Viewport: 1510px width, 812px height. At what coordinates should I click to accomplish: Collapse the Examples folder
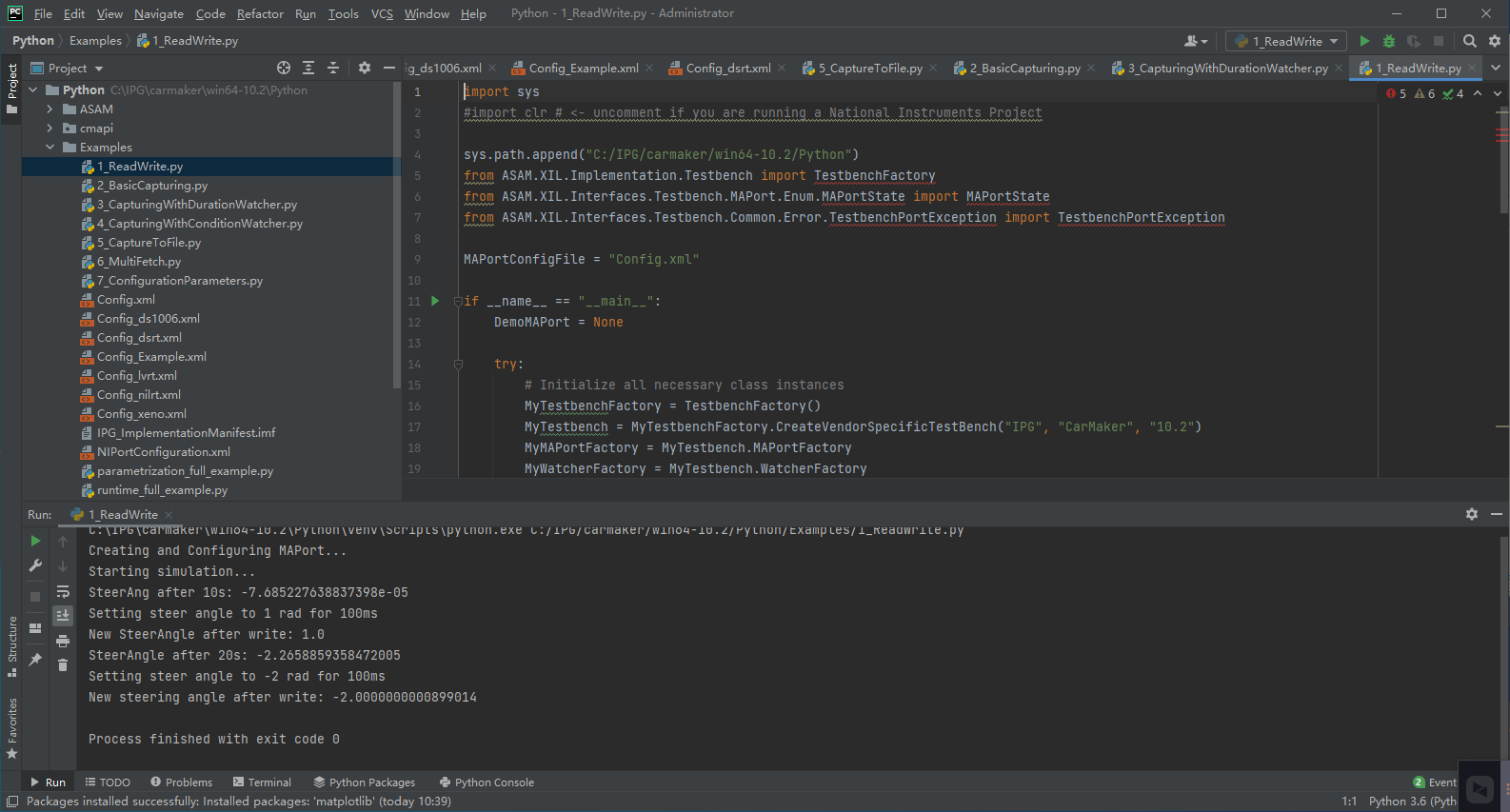point(50,148)
